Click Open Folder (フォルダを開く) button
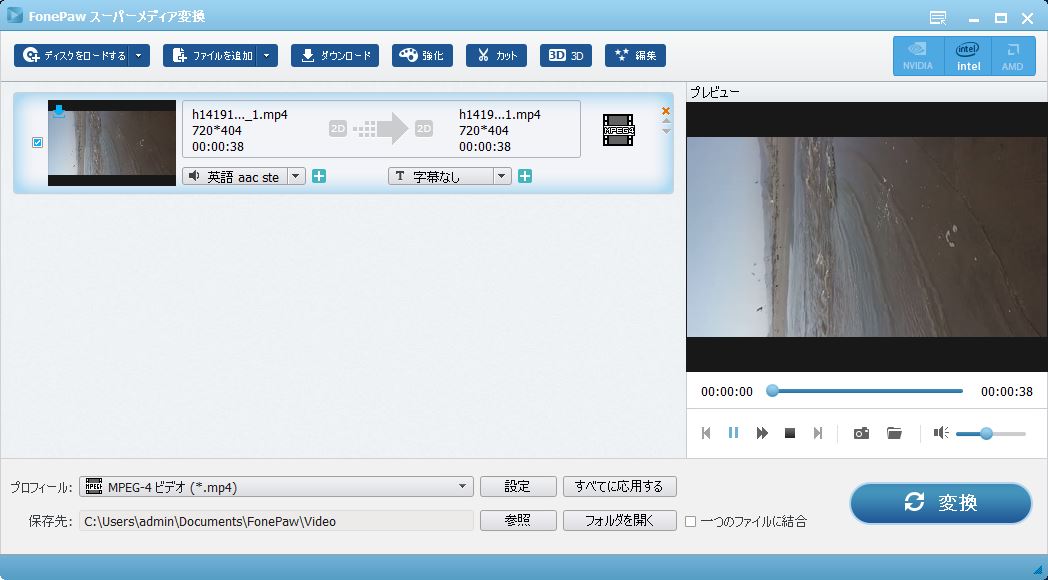 pos(620,521)
